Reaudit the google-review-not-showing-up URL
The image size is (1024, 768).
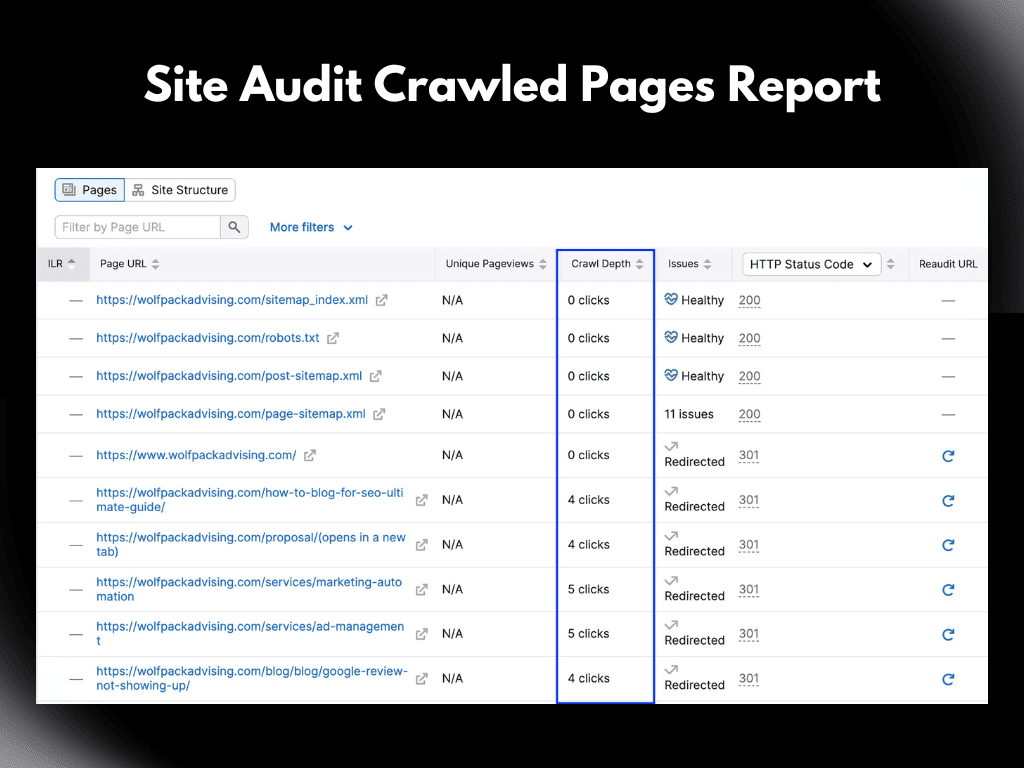[x=948, y=679]
